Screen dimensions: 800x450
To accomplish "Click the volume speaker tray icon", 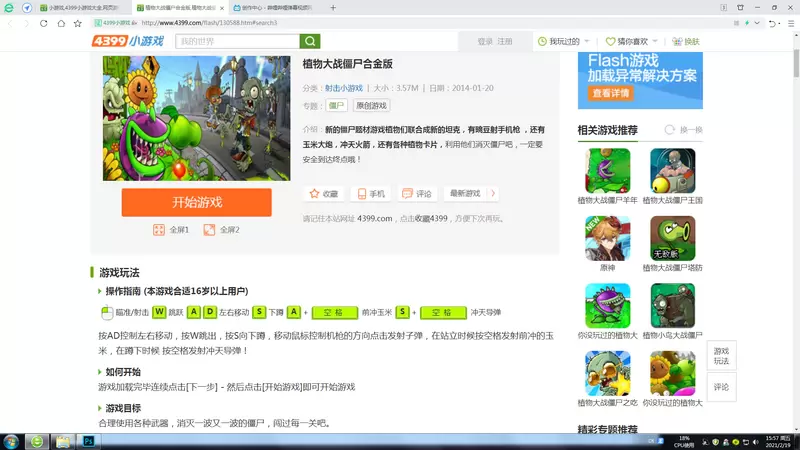I will (x=756, y=442).
